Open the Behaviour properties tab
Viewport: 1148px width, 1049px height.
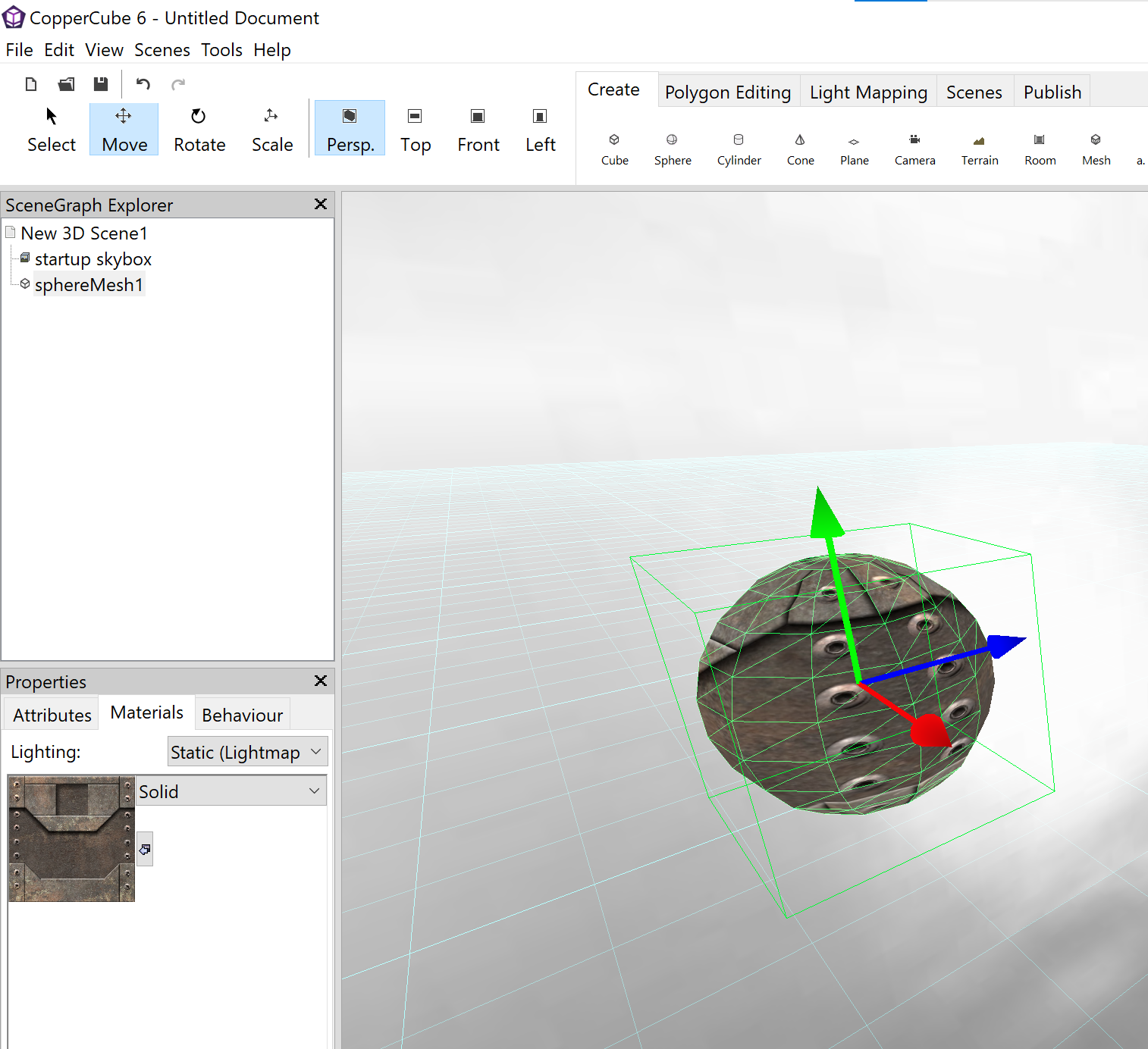click(242, 715)
